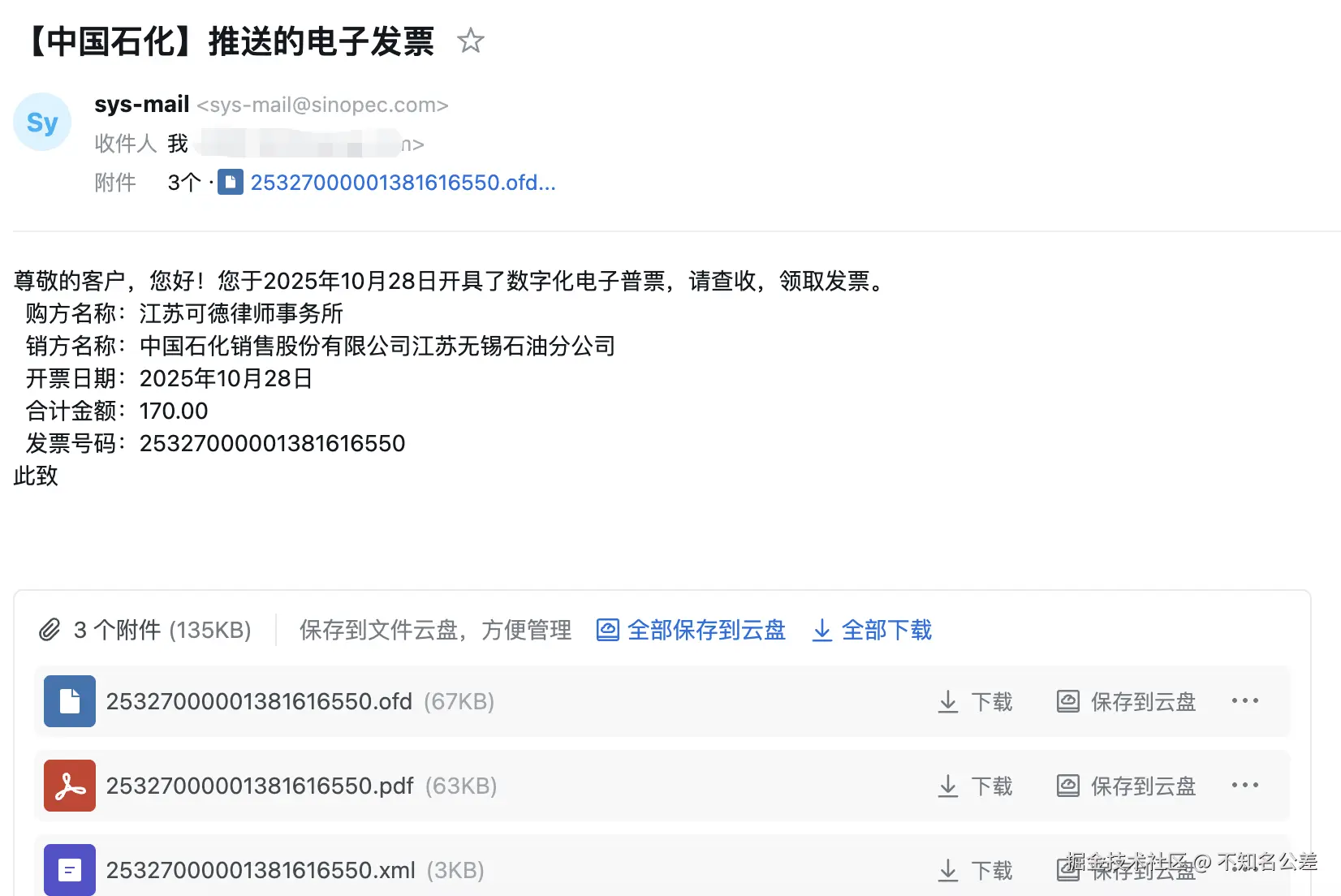Click the red PDF file icon

click(69, 785)
